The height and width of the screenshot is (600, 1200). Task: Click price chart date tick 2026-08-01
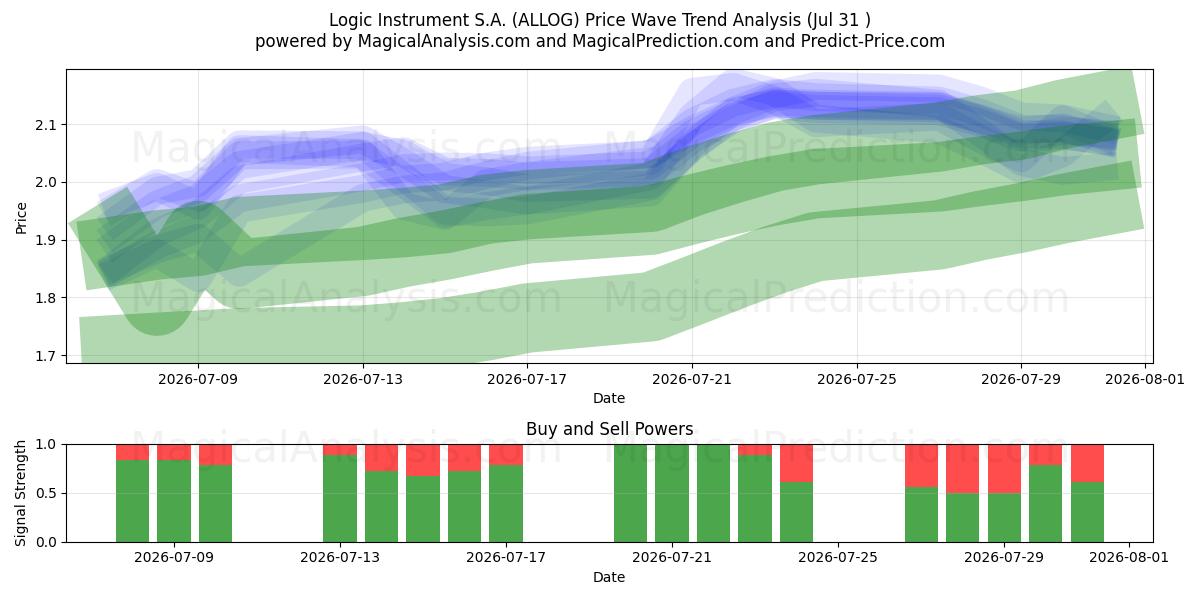click(x=1145, y=379)
